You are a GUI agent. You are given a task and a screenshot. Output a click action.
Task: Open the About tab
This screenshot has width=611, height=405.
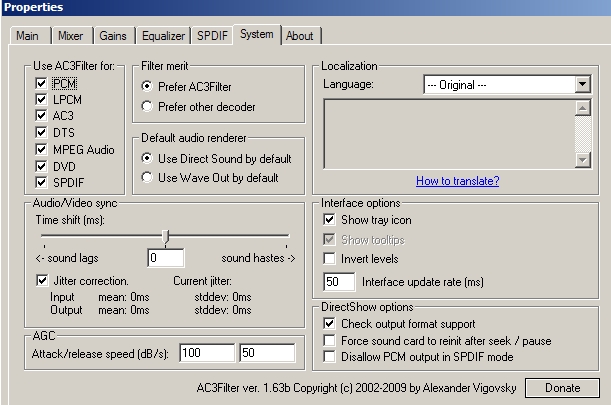tap(300, 36)
